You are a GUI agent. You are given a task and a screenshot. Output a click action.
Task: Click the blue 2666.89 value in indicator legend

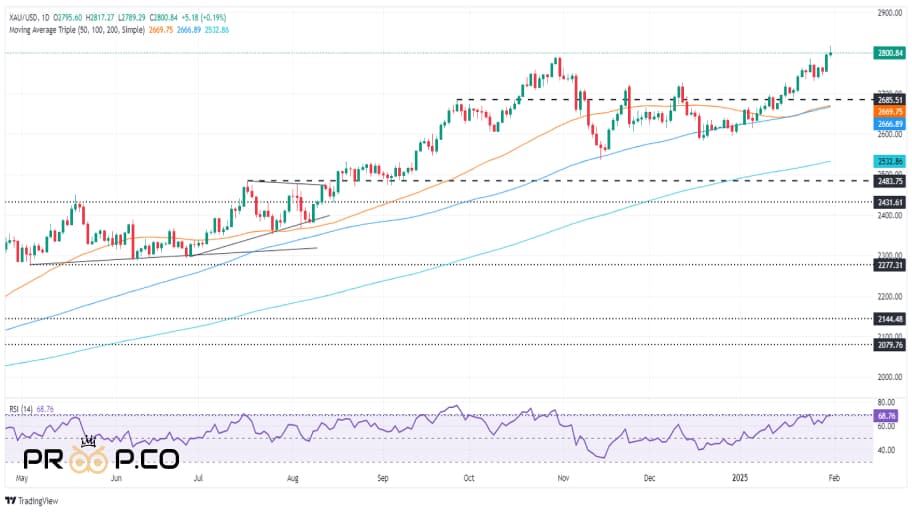click(x=189, y=30)
